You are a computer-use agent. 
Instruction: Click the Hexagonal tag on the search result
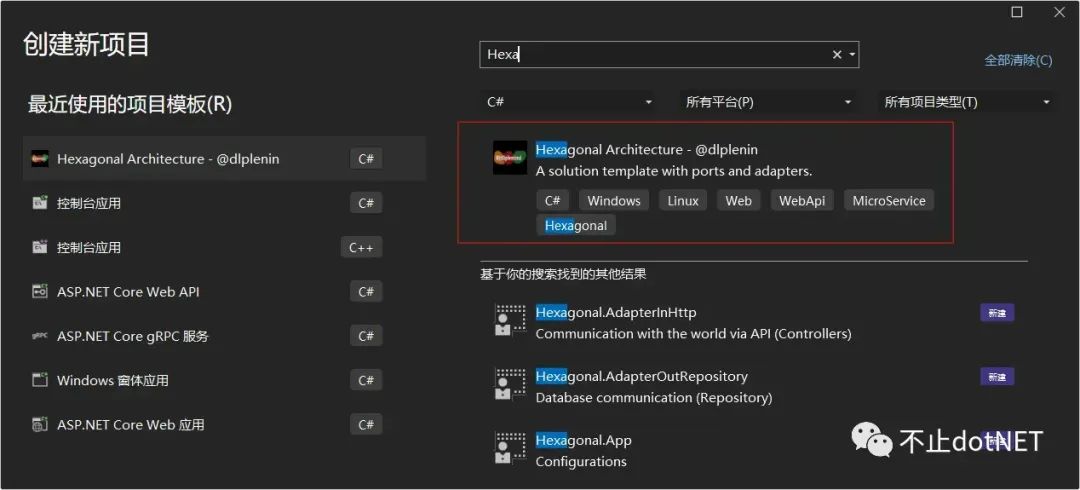point(576,225)
